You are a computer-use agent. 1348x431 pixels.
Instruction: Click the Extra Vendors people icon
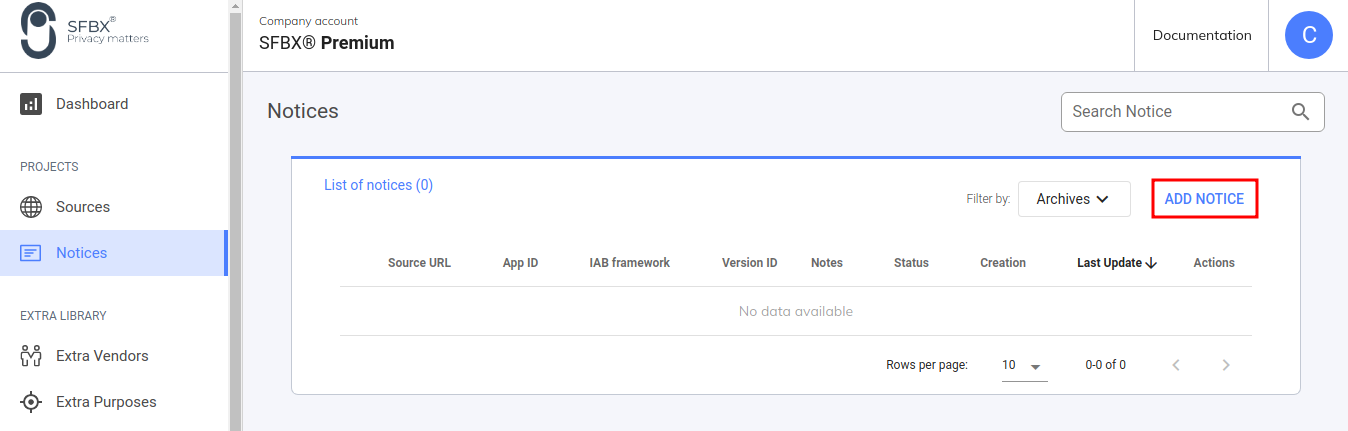click(31, 356)
